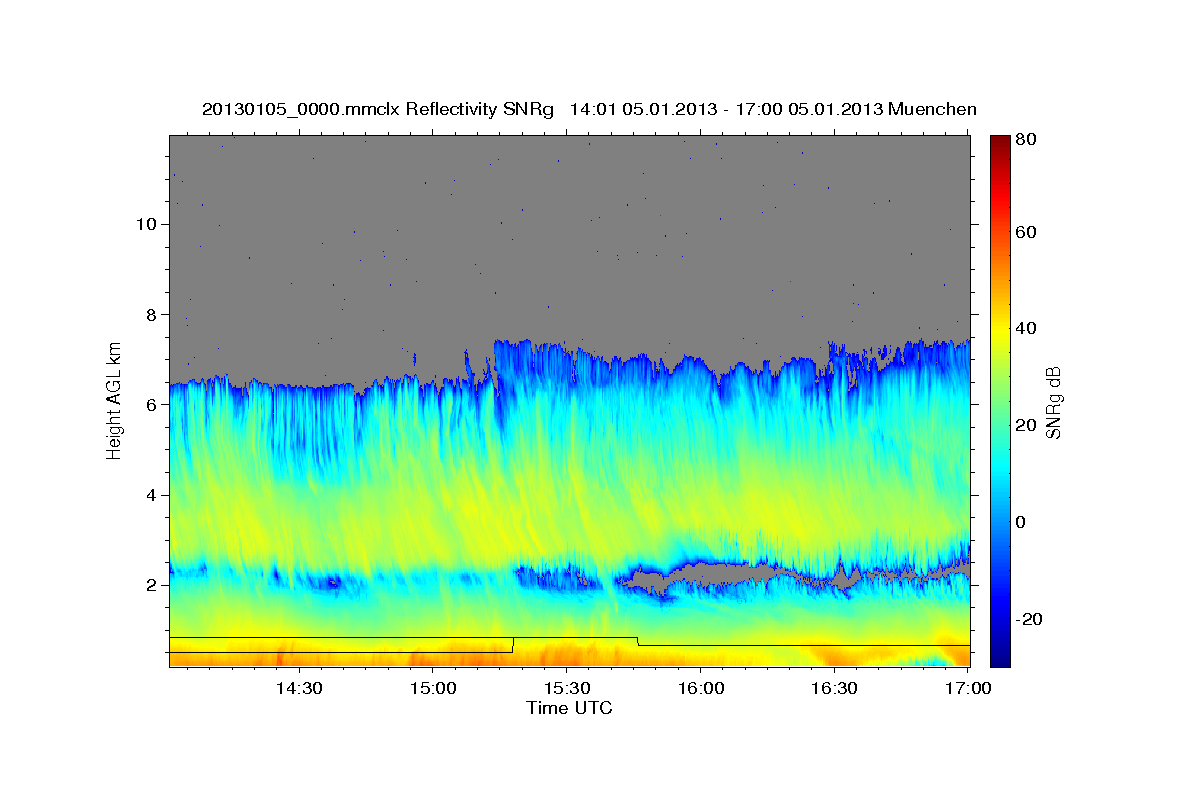Click the 15:30 time tick label

pos(566,689)
